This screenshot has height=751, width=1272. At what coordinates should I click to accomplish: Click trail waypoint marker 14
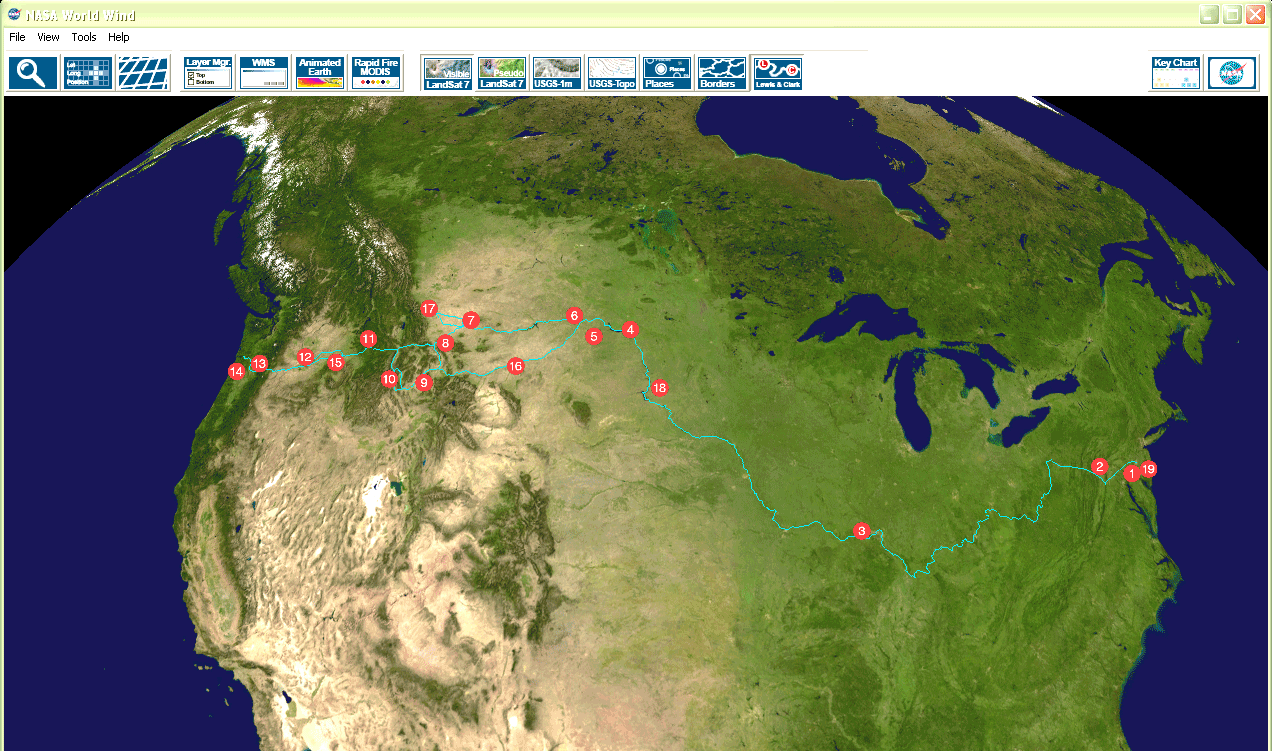(x=236, y=372)
